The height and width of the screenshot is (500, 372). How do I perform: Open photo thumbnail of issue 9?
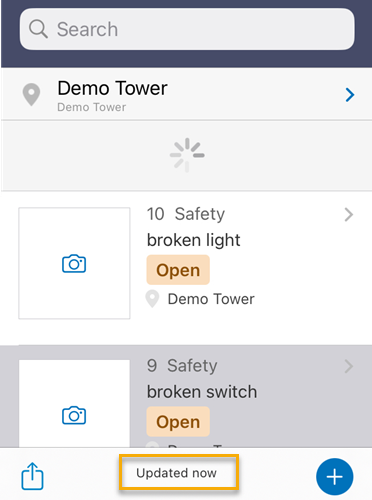pos(74,403)
